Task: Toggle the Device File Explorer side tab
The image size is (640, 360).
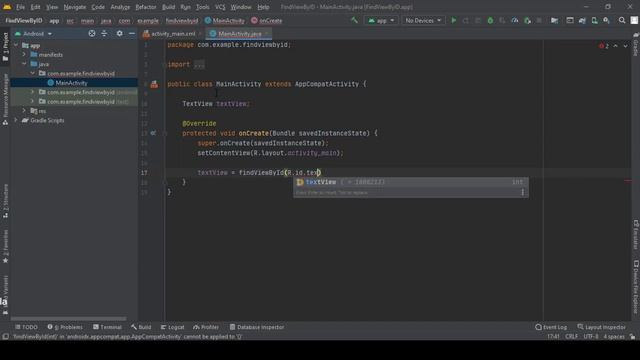Action: 636,288
